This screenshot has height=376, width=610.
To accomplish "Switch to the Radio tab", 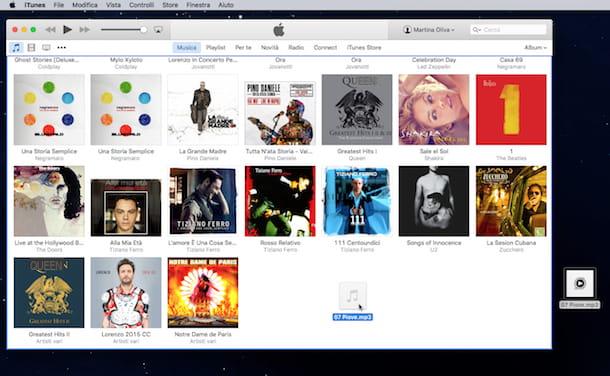I will (x=296, y=47).
